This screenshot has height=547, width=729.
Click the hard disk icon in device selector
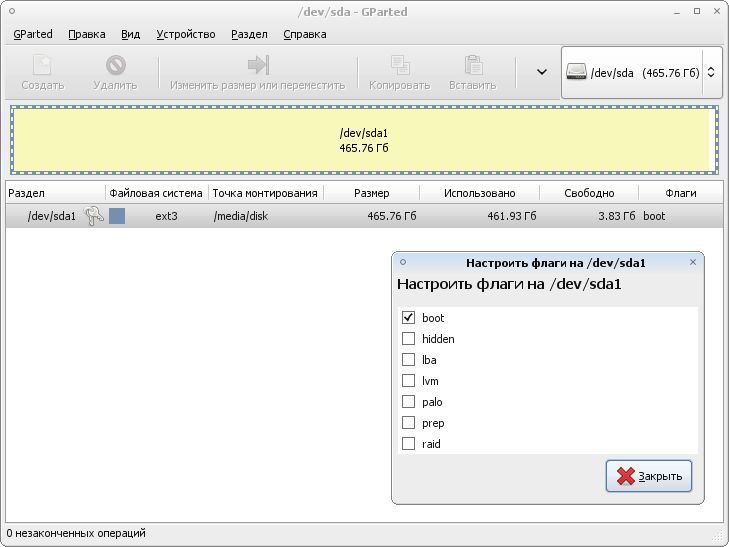pos(577,72)
